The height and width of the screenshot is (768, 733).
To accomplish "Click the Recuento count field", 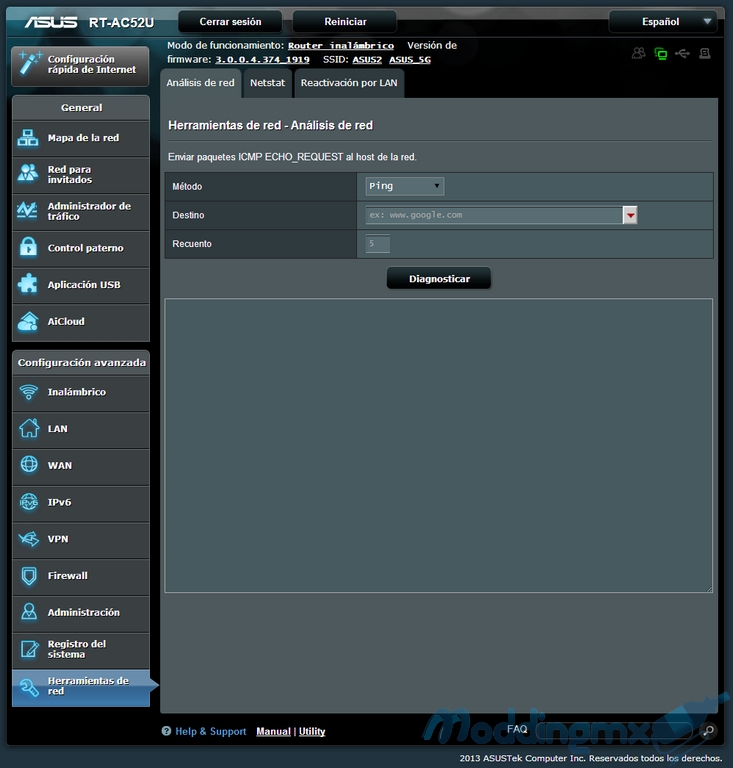I will point(378,243).
